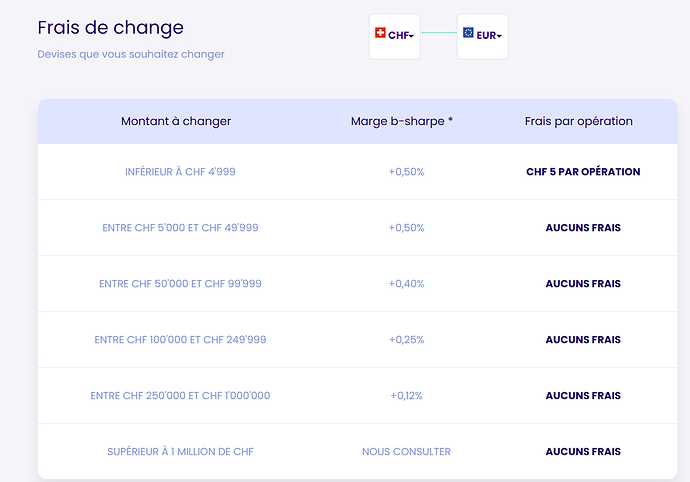Viewport: 690px width, 482px height.
Task: Click 'Devises que vous souhaitez changer' subtitle
Action: tap(131, 54)
